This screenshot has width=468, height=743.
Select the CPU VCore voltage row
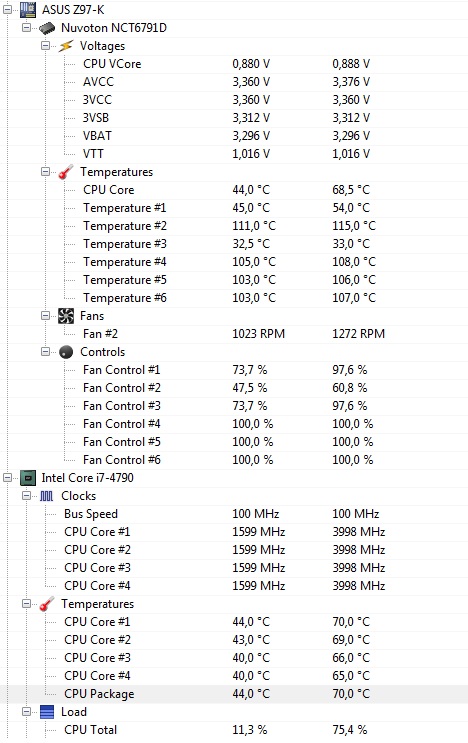click(234, 64)
